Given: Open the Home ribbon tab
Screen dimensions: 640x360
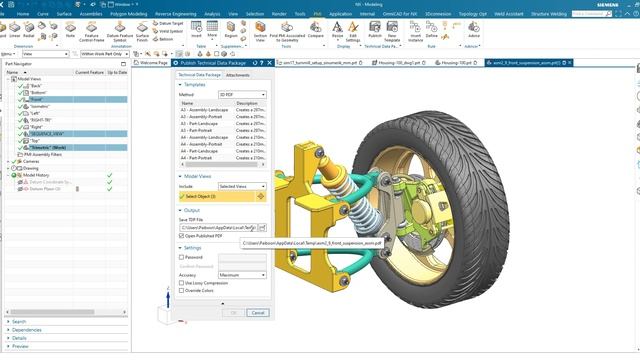Looking at the screenshot, I should (x=23, y=14).
